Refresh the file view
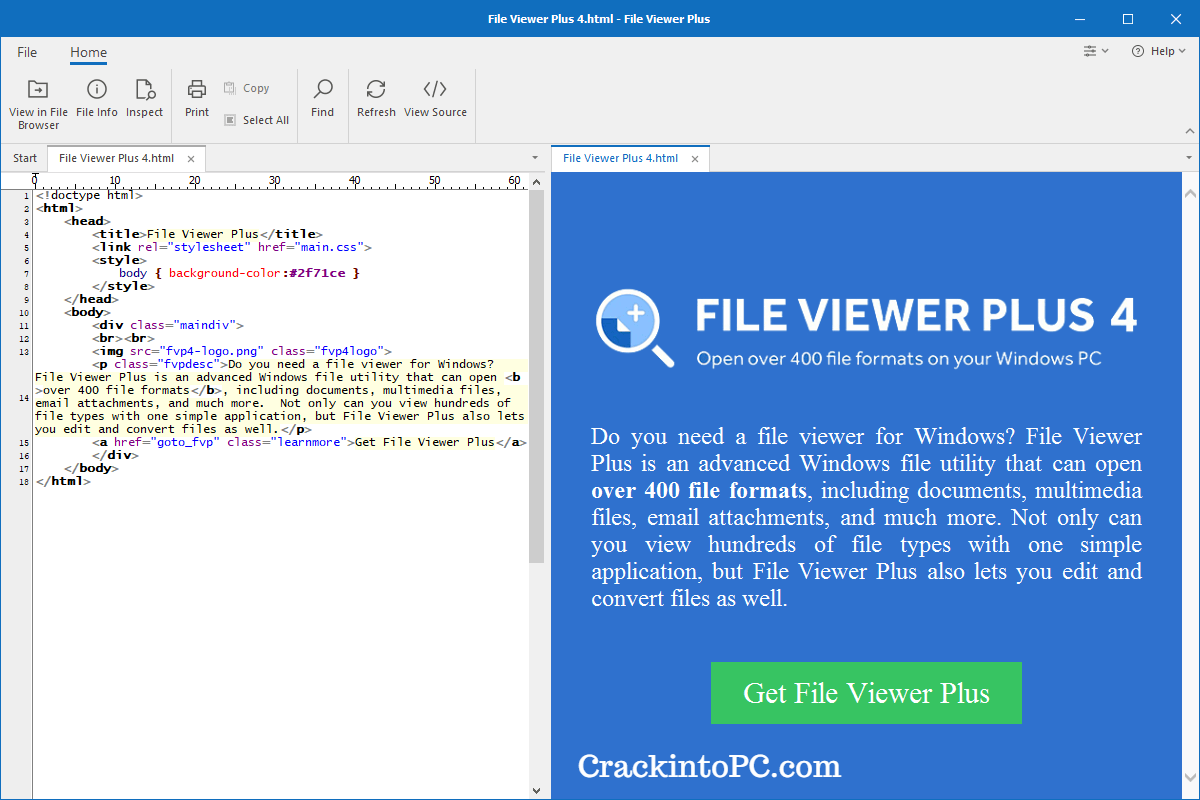Image resolution: width=1200 pixels, height=800 pixels. coord(376,99)
